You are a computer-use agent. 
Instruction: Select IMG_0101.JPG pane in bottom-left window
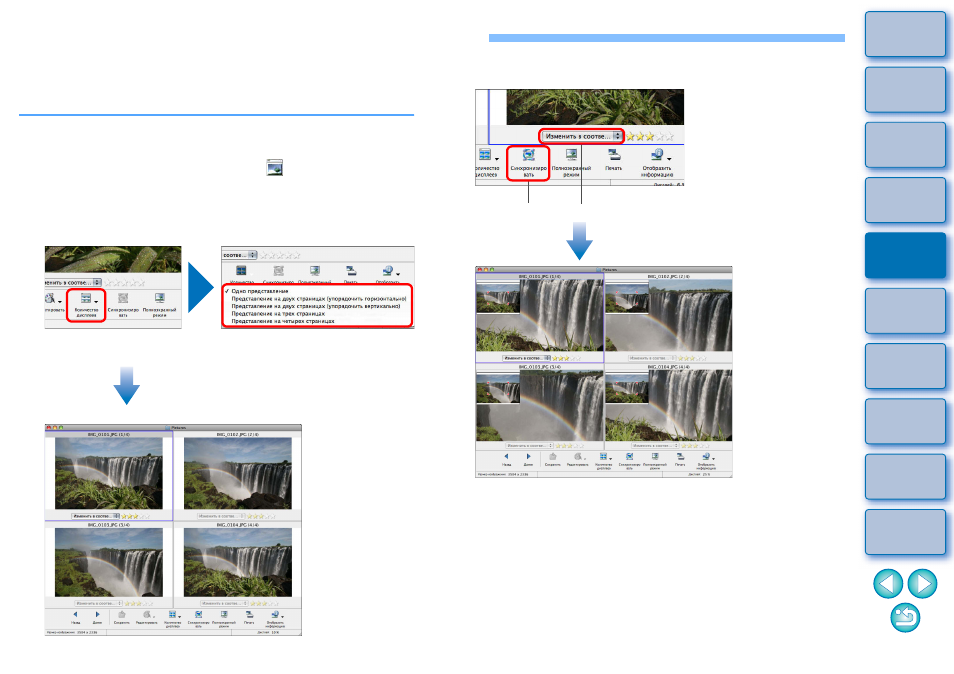pyautogui.click(x=109, y=474)
